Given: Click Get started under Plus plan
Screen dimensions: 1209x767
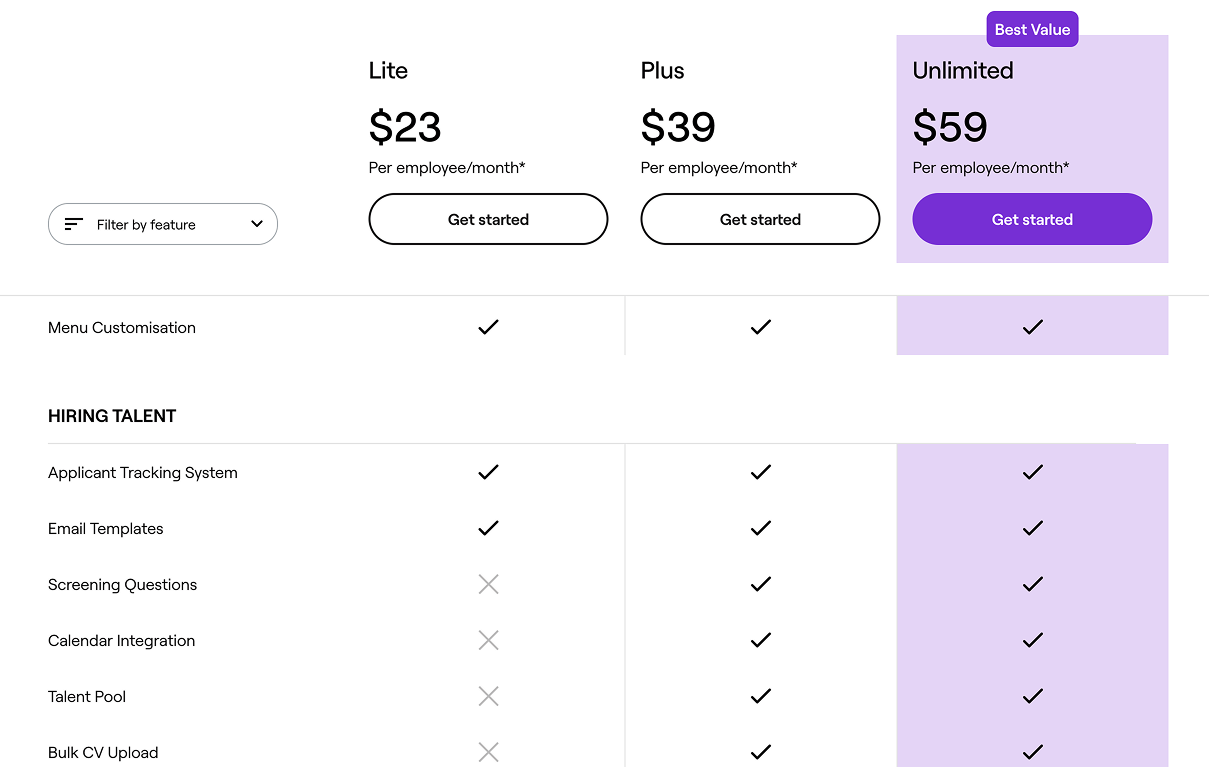Looking at the screenshot, I should [760, 219].
